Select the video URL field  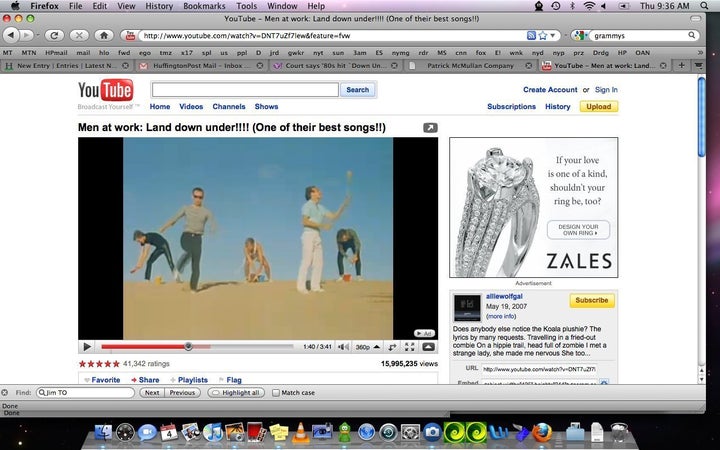pos(539,369)
